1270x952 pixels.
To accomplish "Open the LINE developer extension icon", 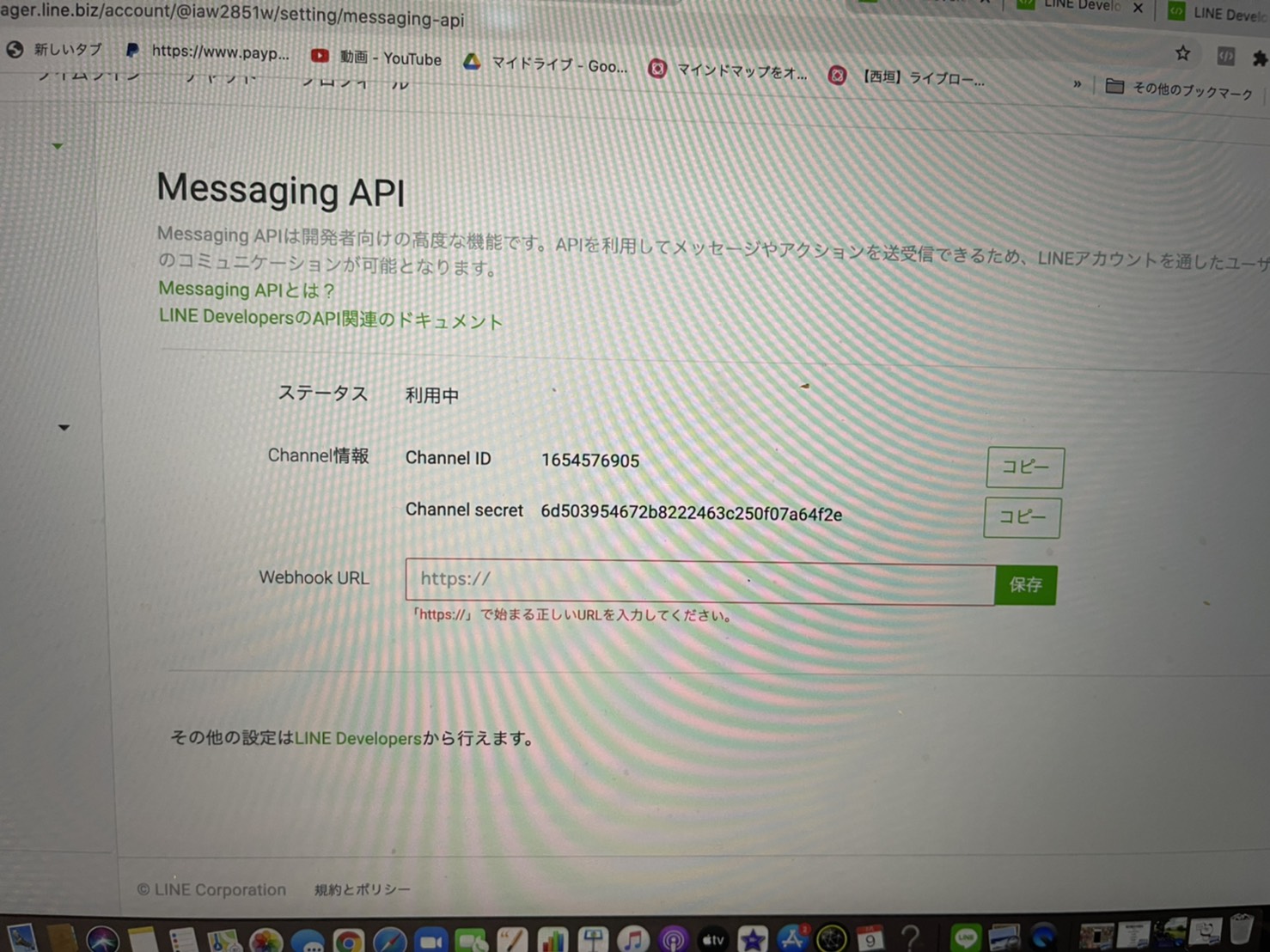I will [1226, 57].
